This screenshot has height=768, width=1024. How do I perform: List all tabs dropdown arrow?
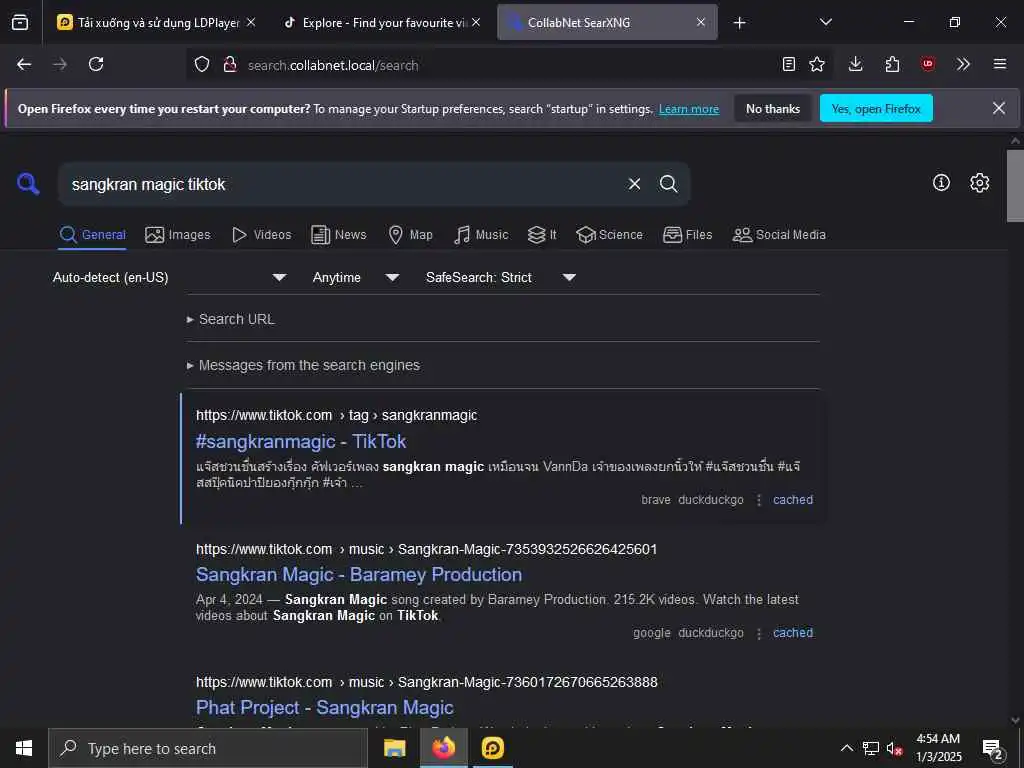[826, 22]
